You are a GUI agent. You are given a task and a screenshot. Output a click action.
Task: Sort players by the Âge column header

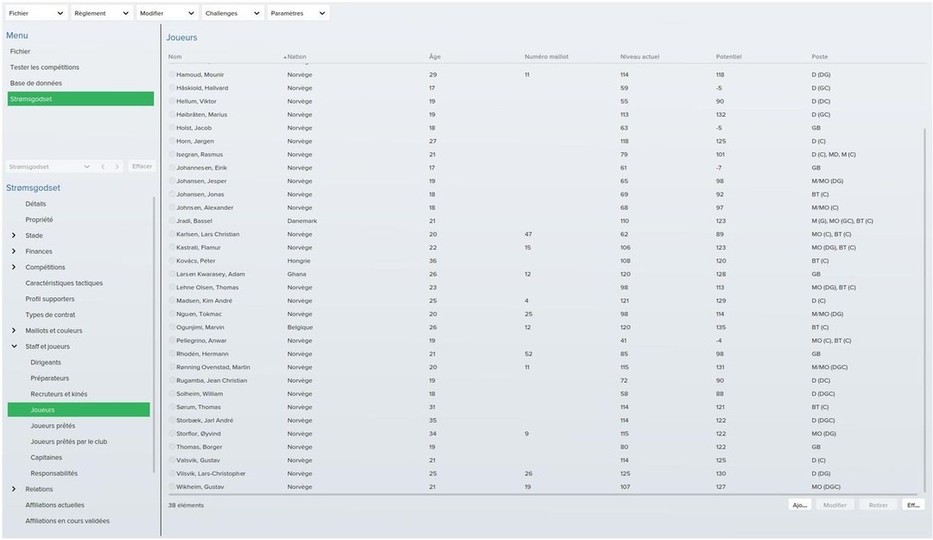point(435,57)
